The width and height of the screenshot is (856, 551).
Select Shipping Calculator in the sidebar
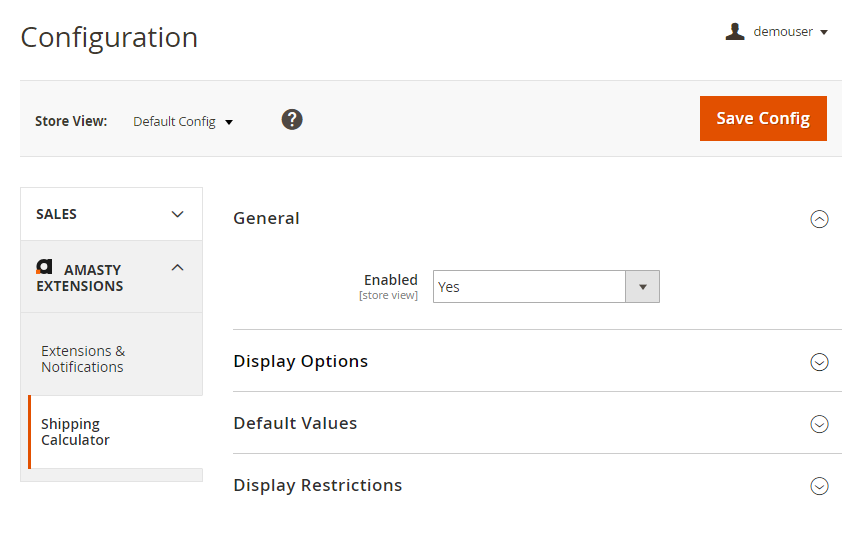click(x=75, y=432)
